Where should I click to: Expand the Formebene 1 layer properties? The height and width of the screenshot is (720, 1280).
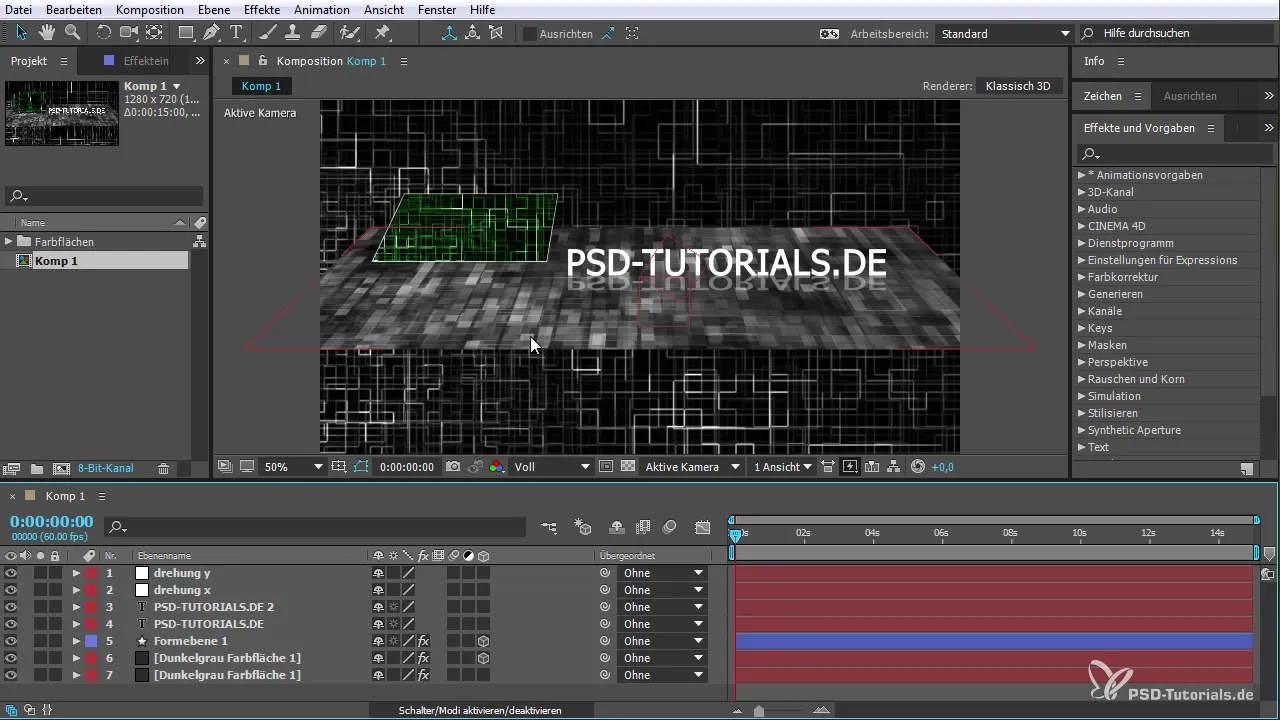[x=76, y=642]
